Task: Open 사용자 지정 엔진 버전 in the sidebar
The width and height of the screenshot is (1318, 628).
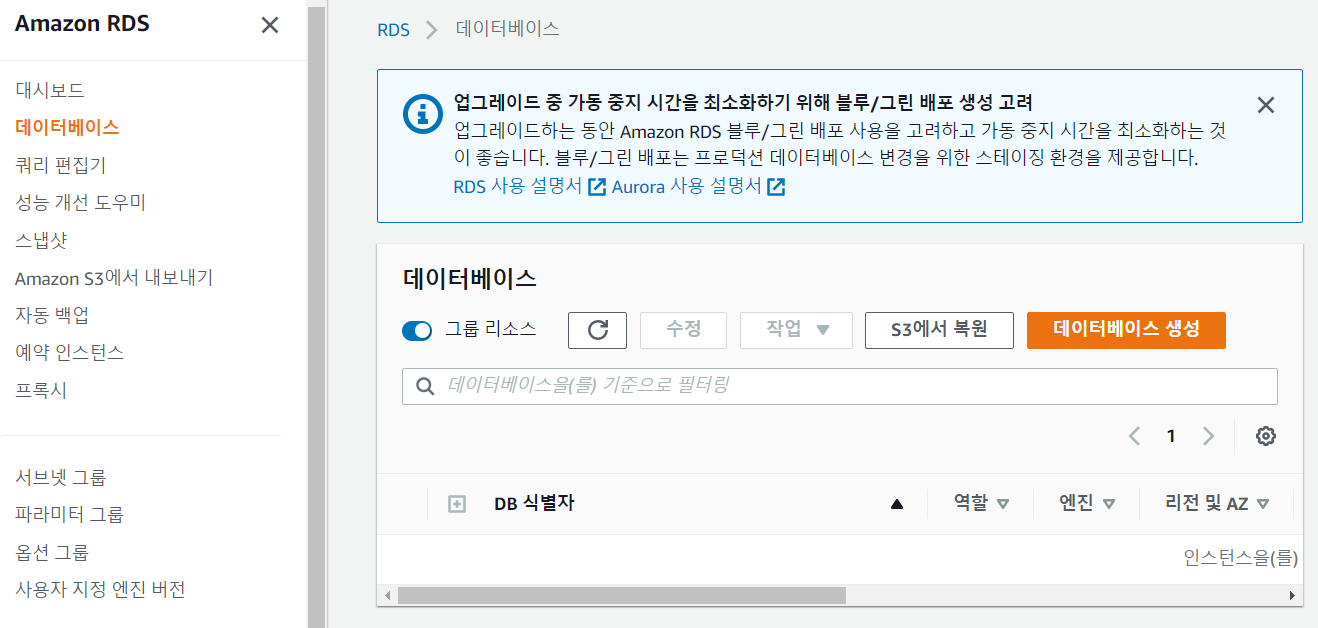Action: [x=100, y=590]
